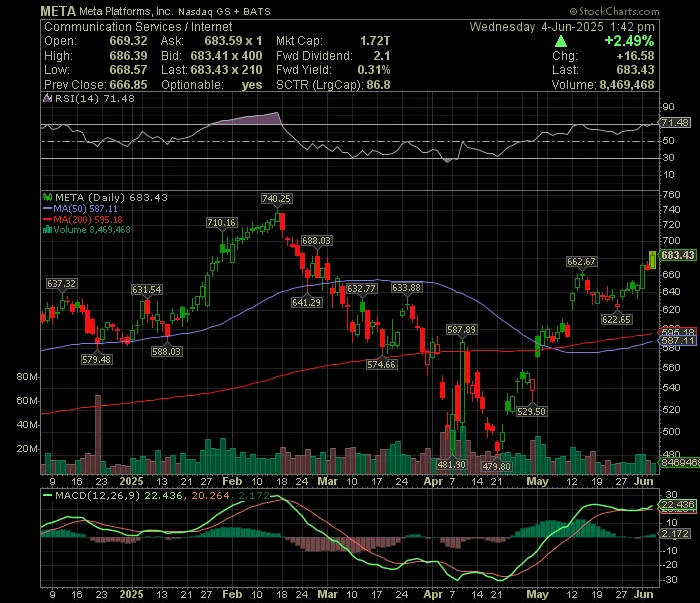Click the Communication Services / Internet sector text

tap(138, 27)
